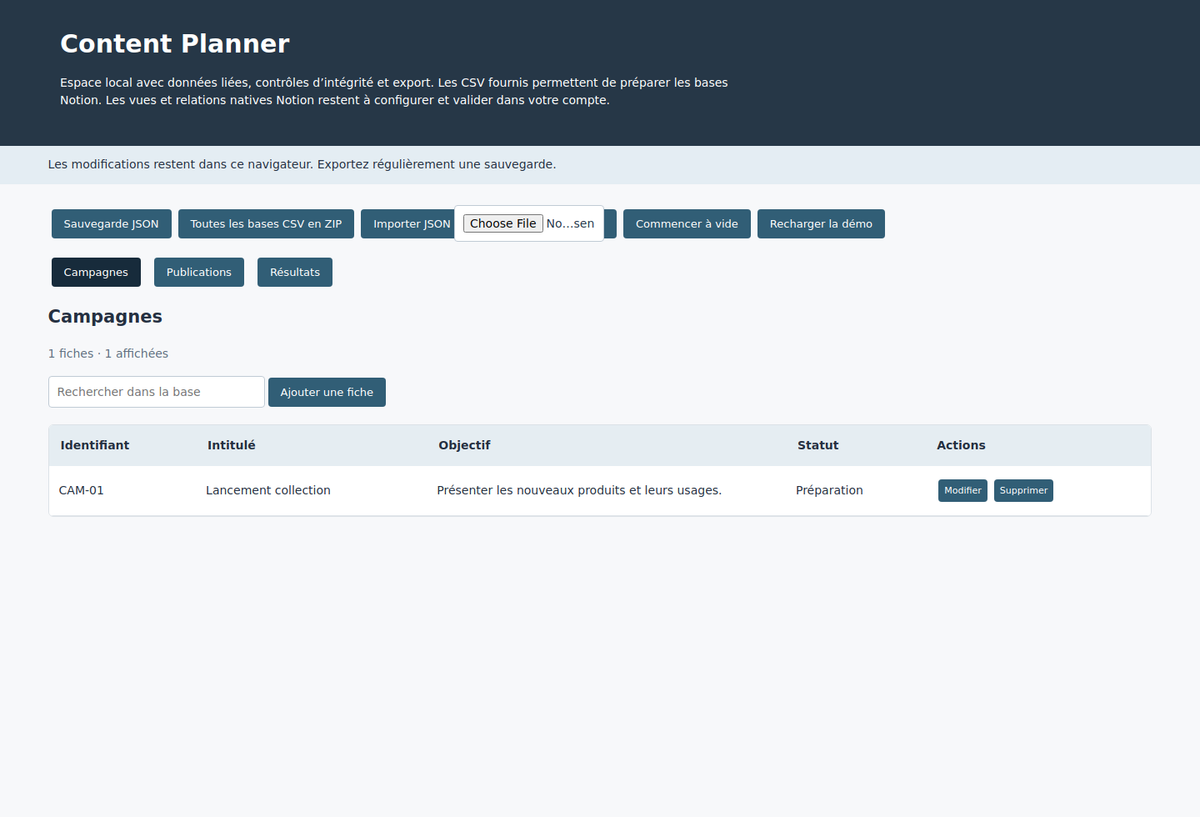Click the 1 fiches · 1 affichées counter
Viewport: 1200px width, 817px height.
tap(108, 353)
